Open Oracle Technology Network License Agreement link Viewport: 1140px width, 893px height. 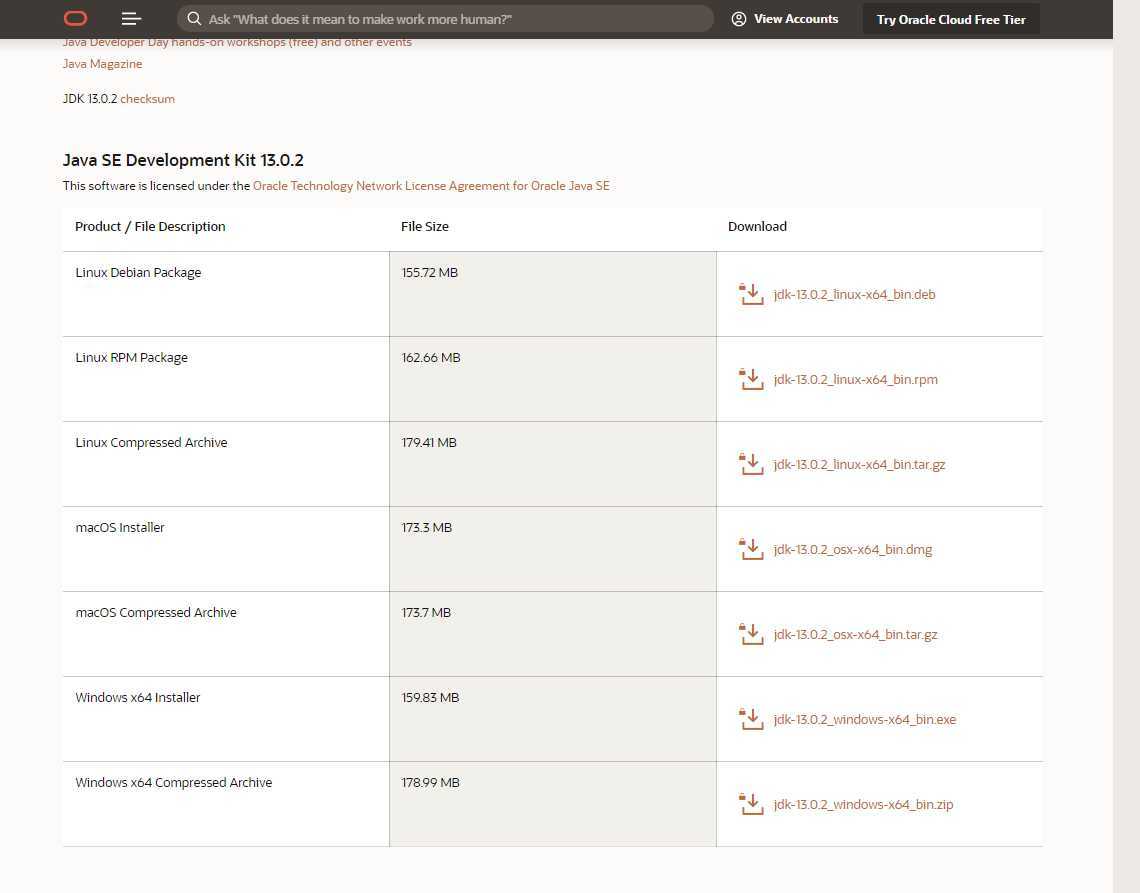pyautogui.click(x=431, y=186)
